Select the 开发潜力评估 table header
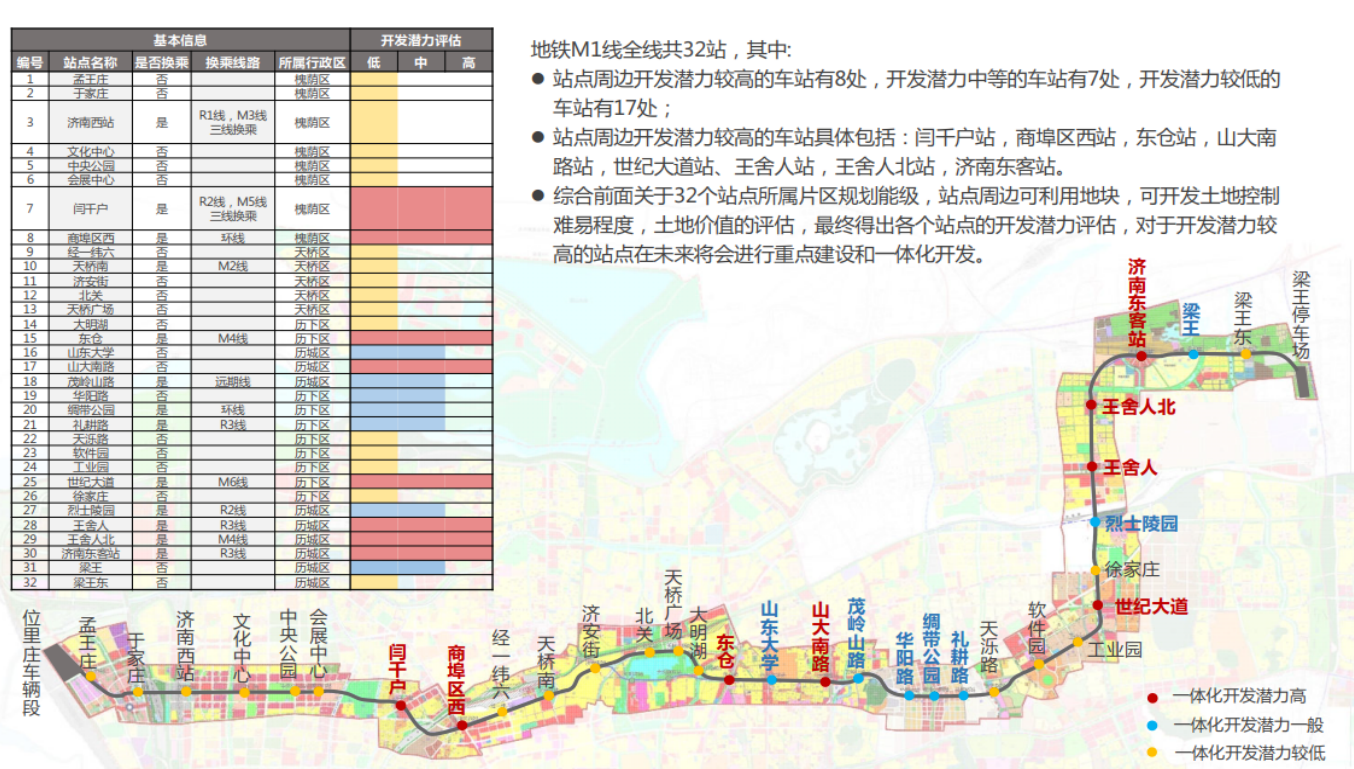This screenshot has height=769, width=1354. coord(421,41)
